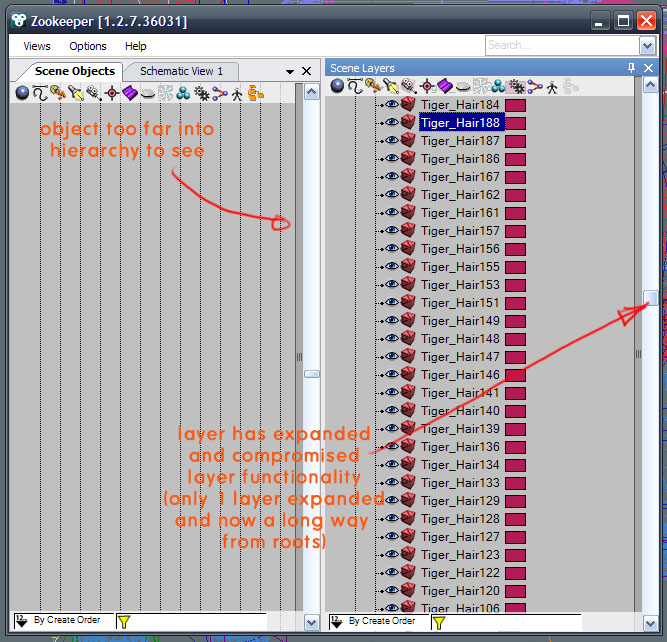The width and height of the screenshot is (667, 642).
Task: Select the Tiger_Hair155 item
Action: [460, 267]
